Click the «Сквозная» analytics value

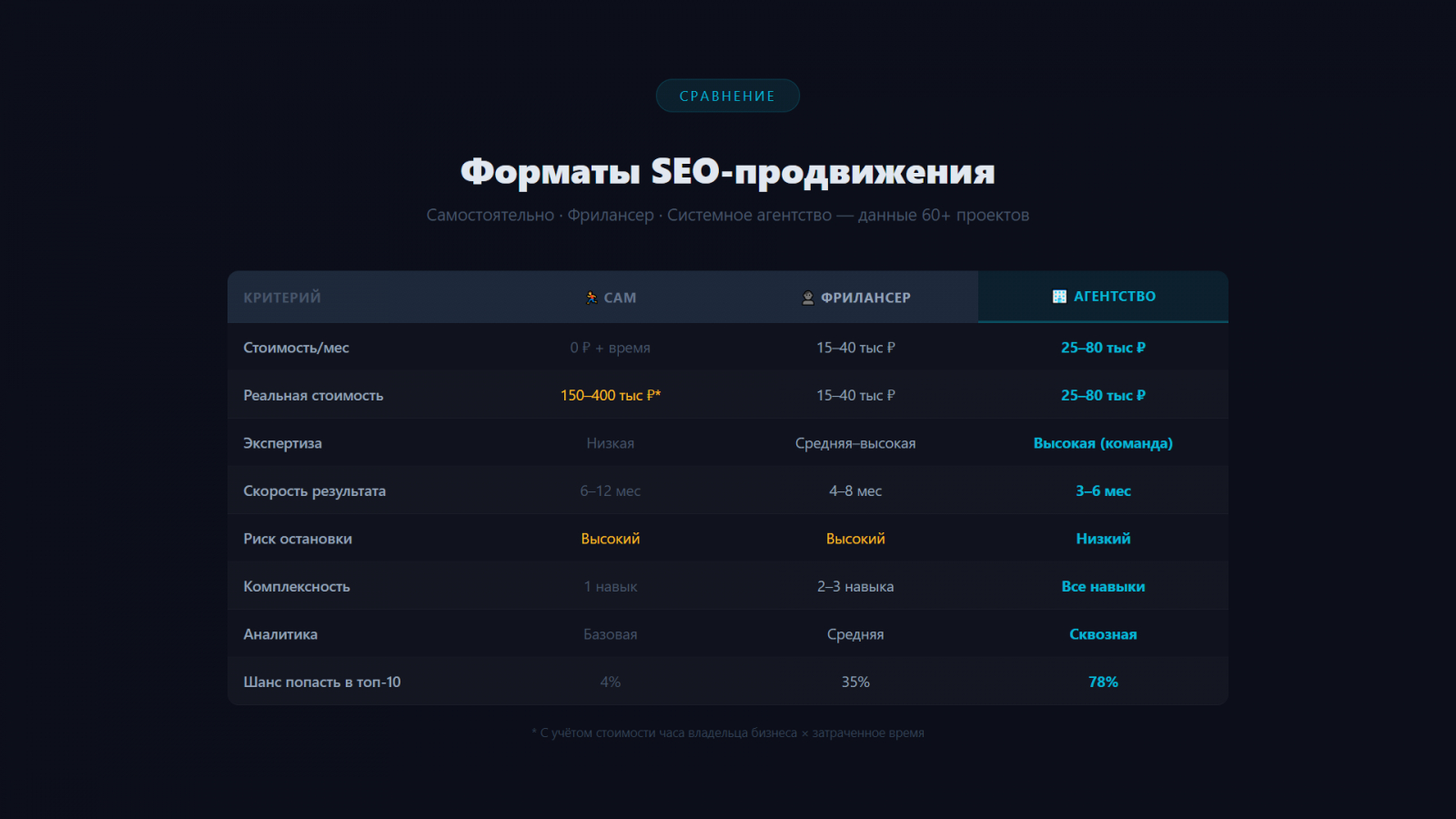pyautogui.click(x=1103, y=634)
